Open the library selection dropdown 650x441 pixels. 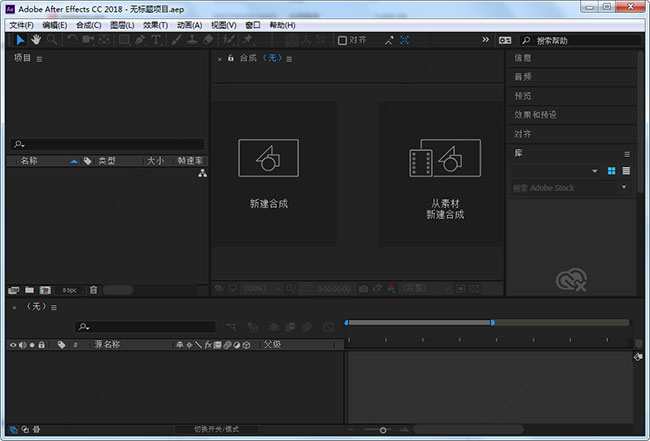click(x=595, y=171)
